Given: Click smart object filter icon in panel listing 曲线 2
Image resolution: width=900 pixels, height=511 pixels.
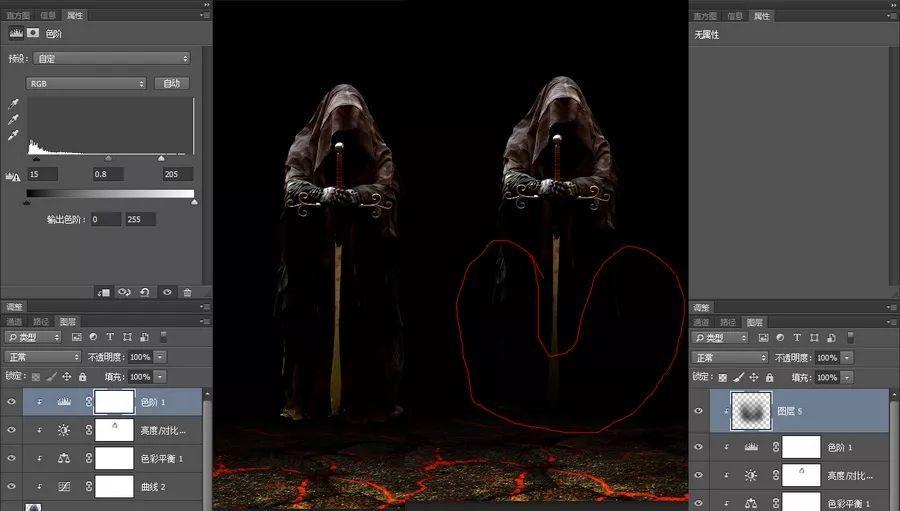Looking at the screenshot, I should click(x=144, y=337).
